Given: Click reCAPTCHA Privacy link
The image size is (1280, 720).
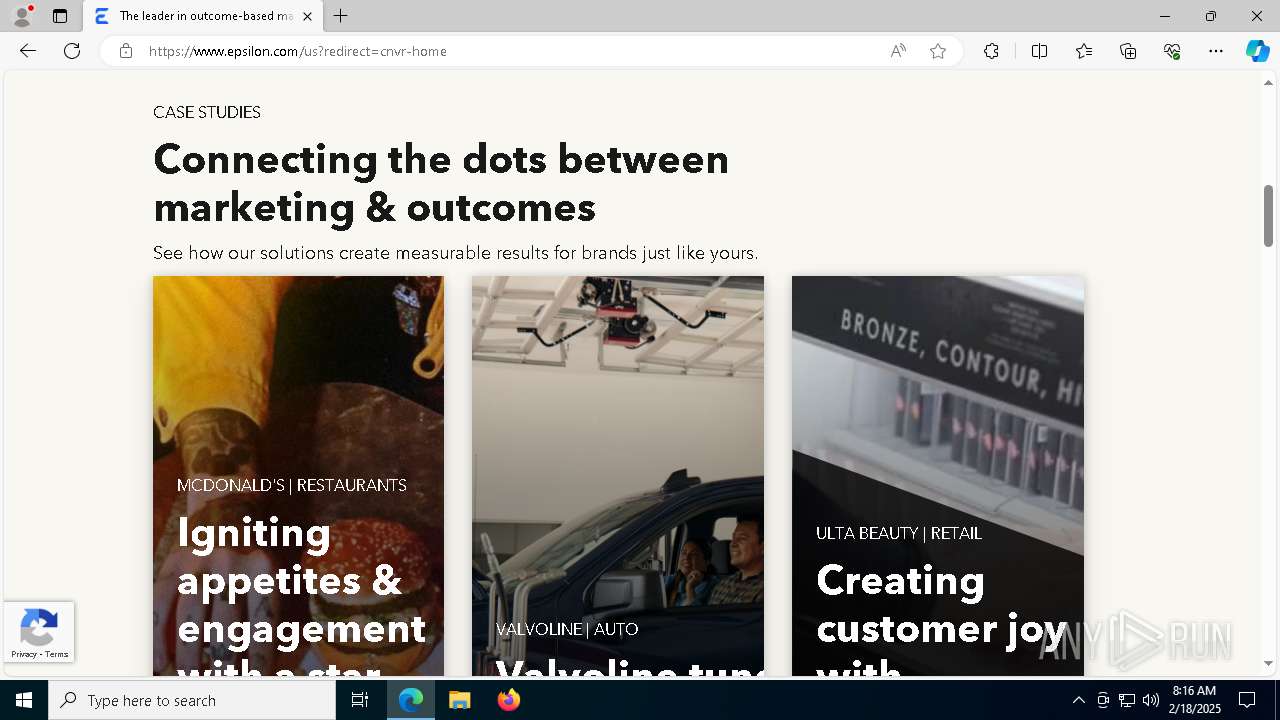Looking at the screenshot, I should point(24,655).
